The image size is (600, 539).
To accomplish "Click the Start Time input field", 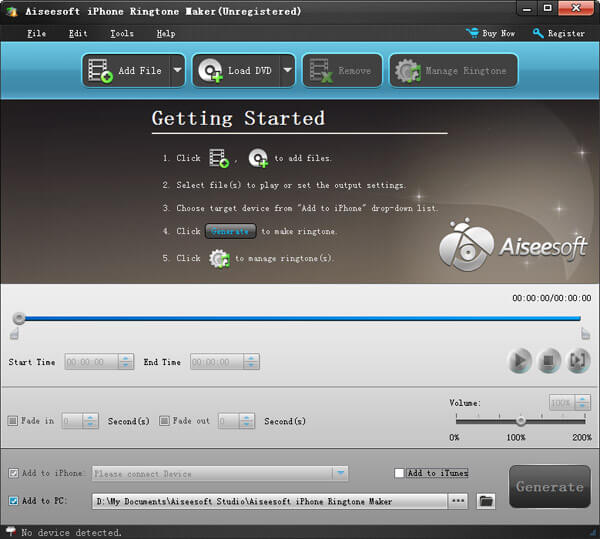I will click(x=91, y=362).
